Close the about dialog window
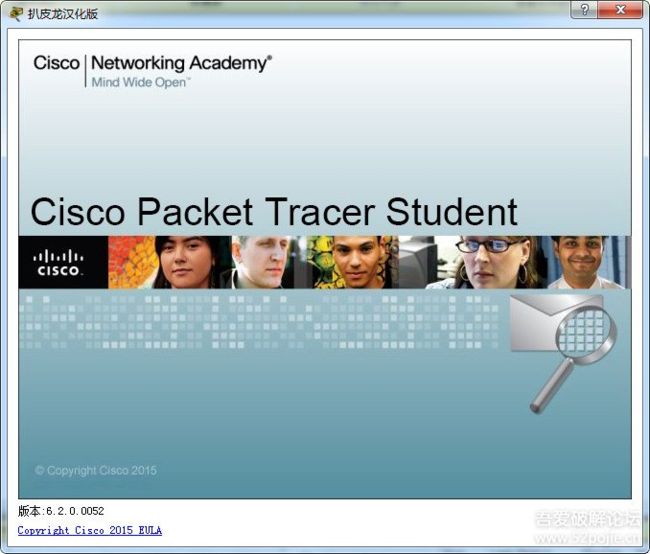Screen dimensions: 650x554 (x=620, y=10)
